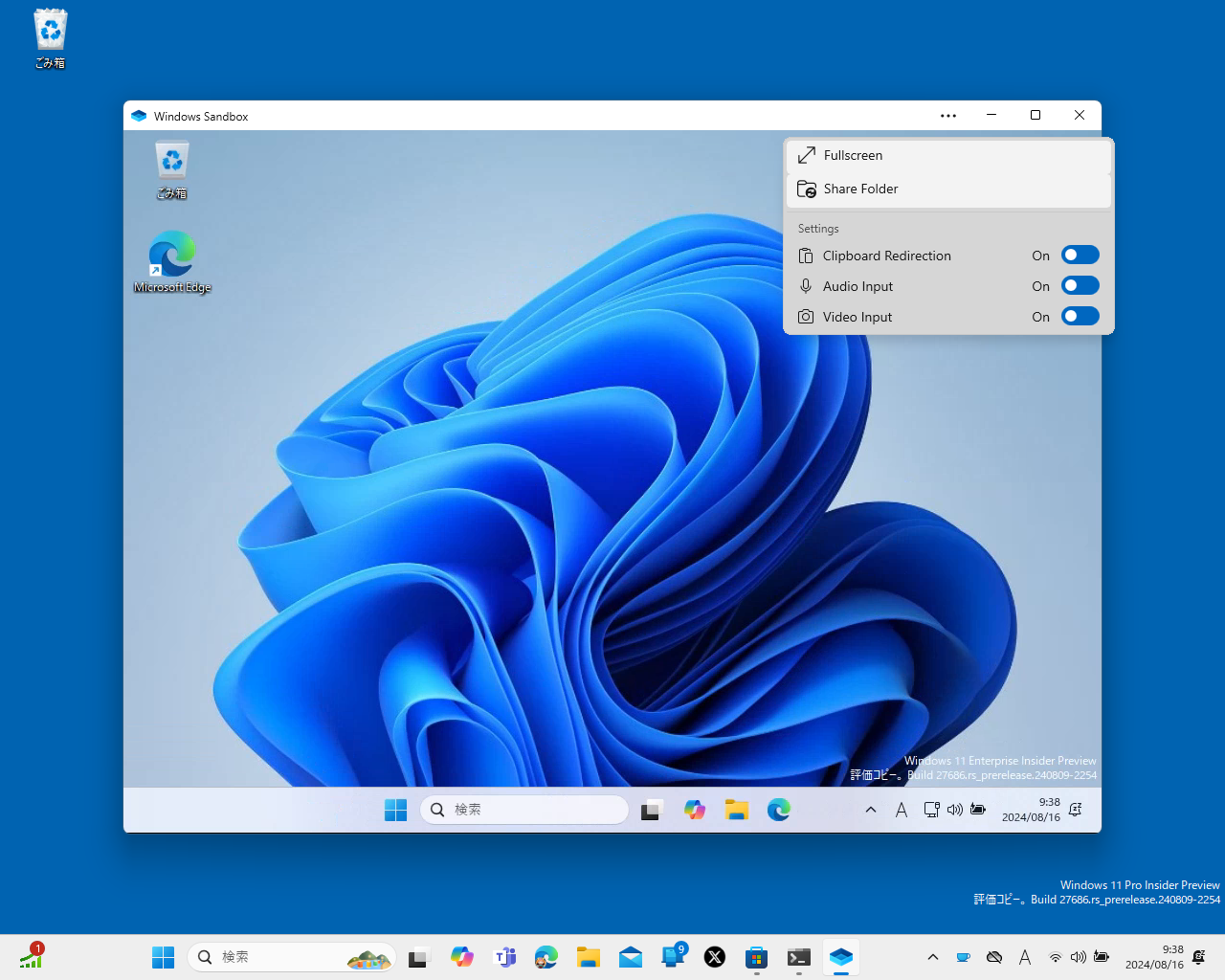Image resolution: width=1225 pixels, height=980 pixels.
Task: Open the Start menu inside the sandbox
Action: (395, 809)
